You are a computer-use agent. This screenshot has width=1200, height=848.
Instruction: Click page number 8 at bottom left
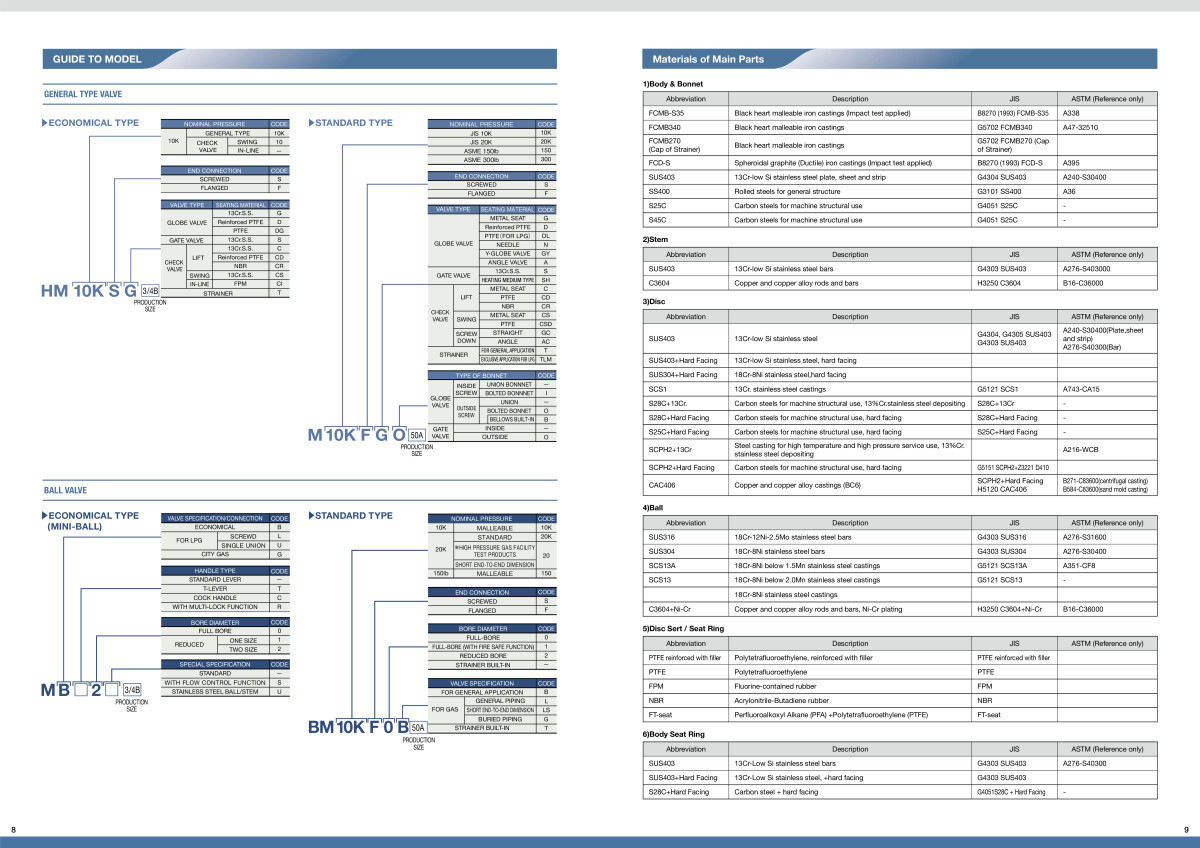(13, 829)
